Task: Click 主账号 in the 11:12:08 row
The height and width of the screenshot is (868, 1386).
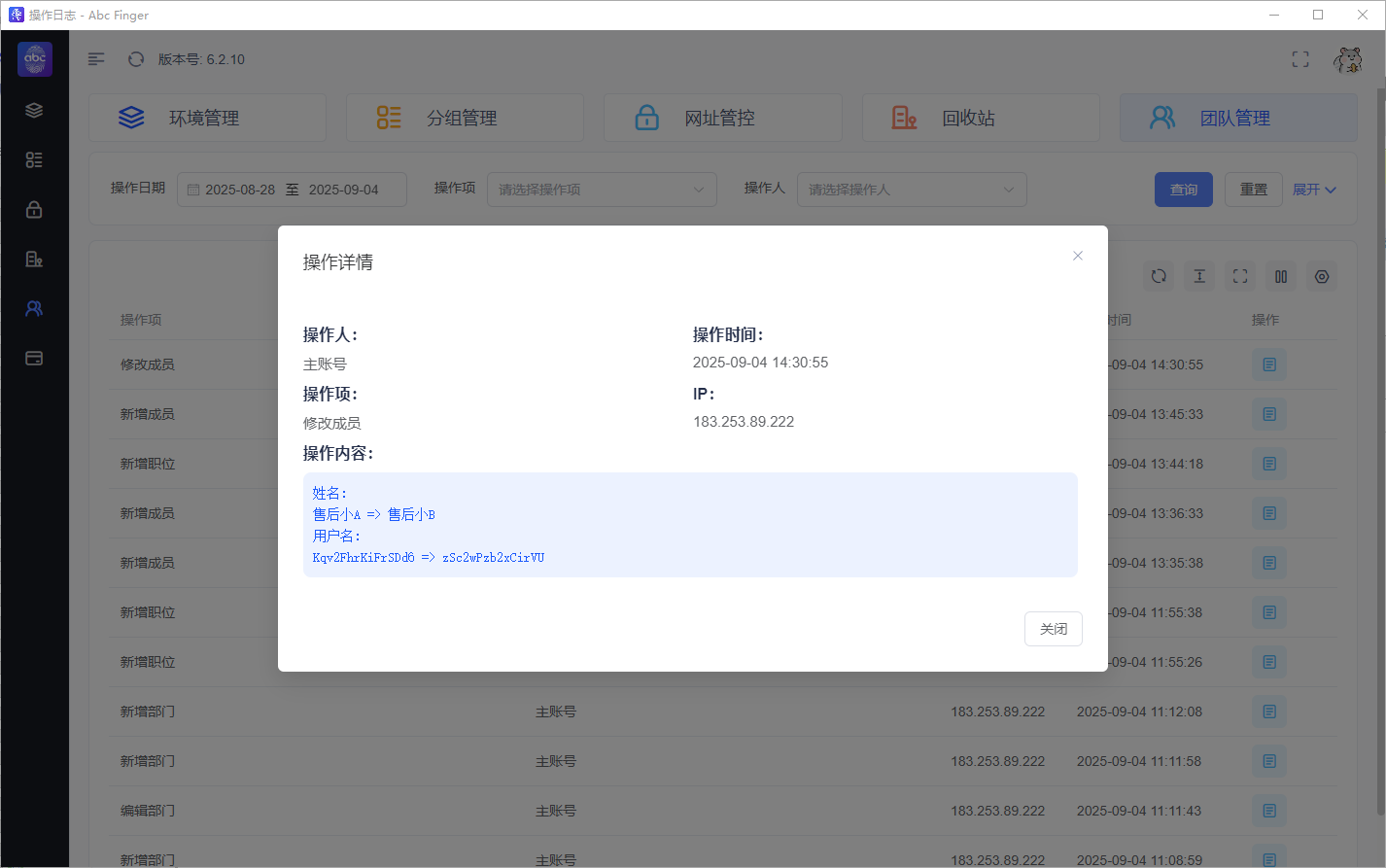Action: [556, 712]
